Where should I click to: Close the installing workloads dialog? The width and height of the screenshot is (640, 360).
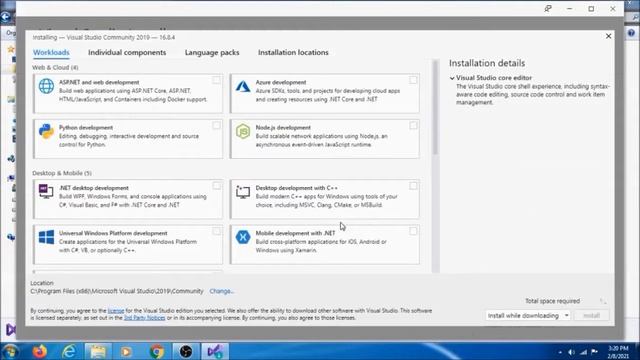pyautogui.click(x=608, y=36)
